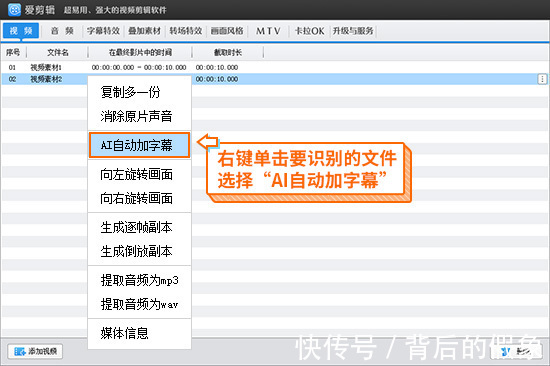This screenshot has height=366, width=550.
Task: Click the 截取时长 column header
Action: [x=228, y=53]
